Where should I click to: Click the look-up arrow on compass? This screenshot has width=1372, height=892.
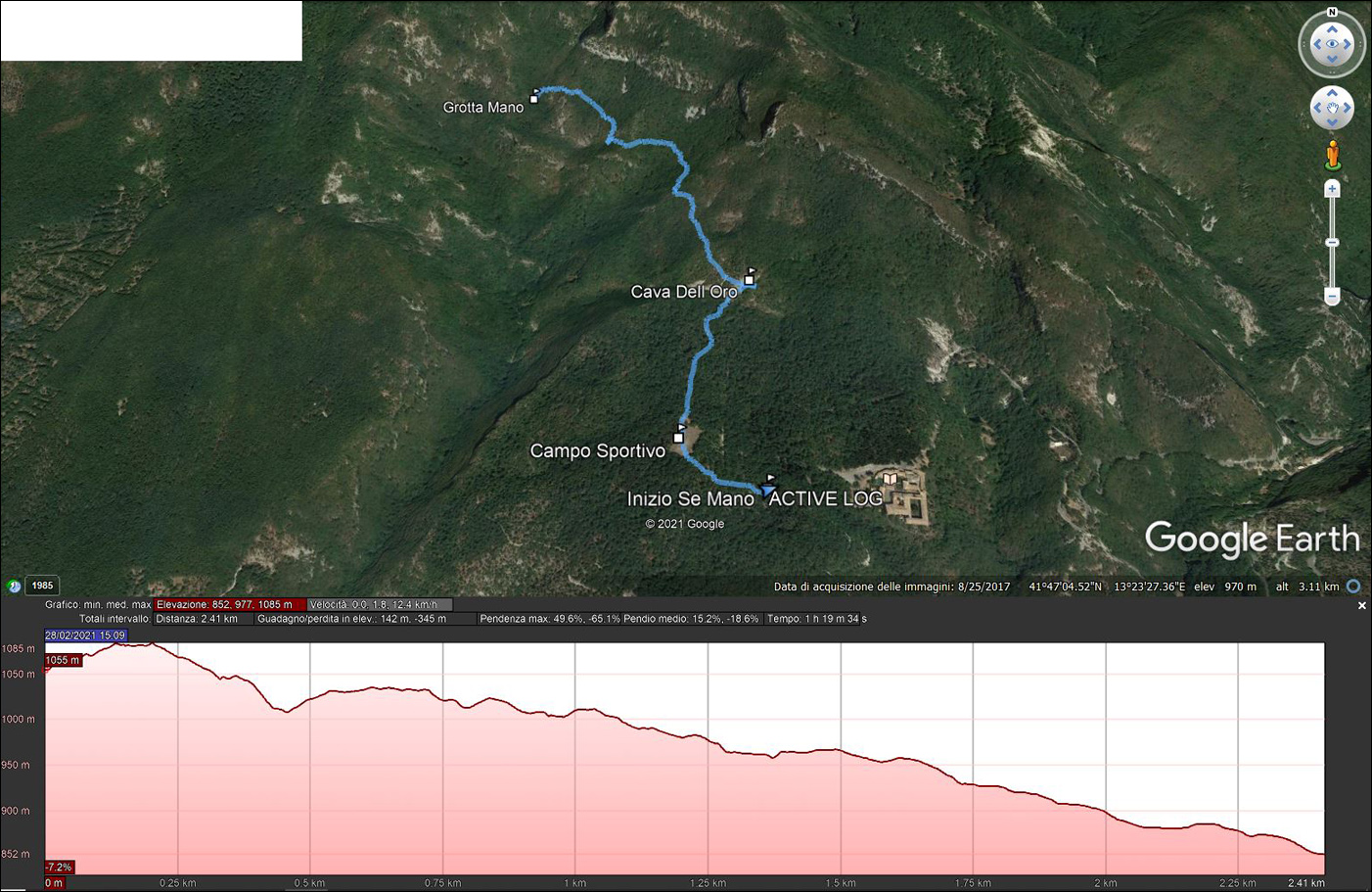click(1332, 29)
